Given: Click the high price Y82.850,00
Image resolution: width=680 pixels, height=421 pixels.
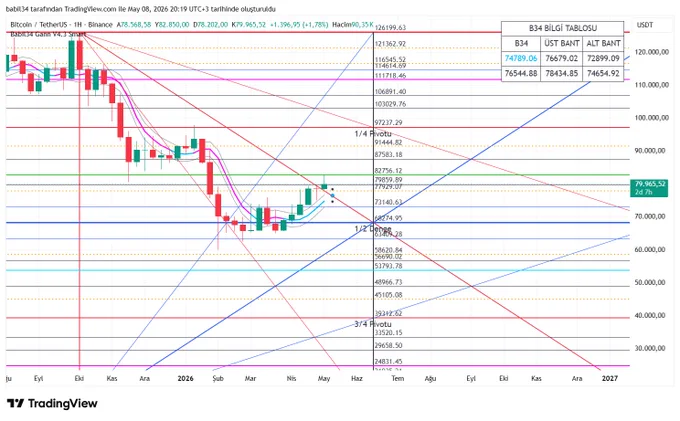Looking at the screenshot, I should [x=172, y=25].
